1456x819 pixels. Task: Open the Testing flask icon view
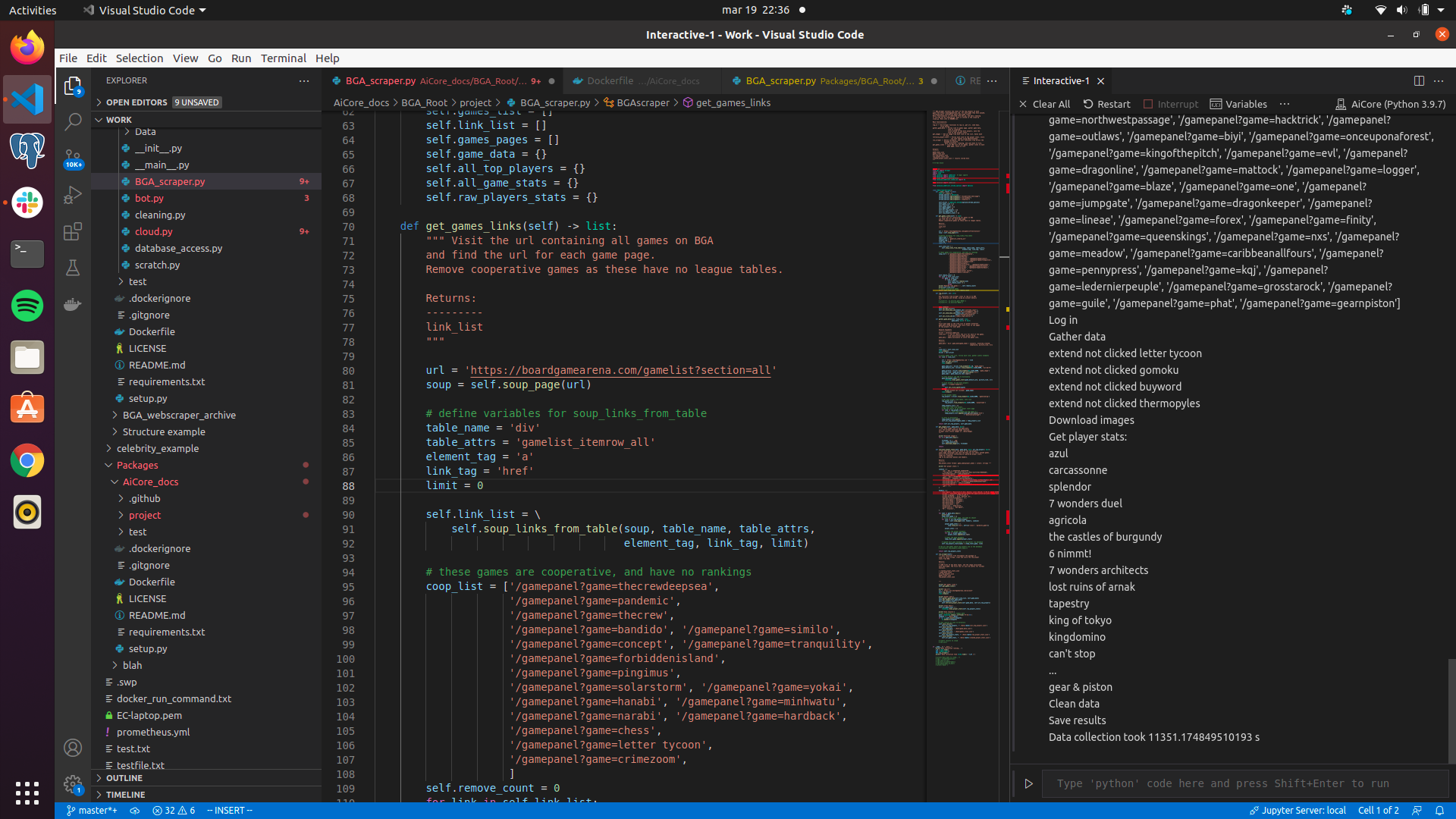pyautogui.click(x=73, y=268)
